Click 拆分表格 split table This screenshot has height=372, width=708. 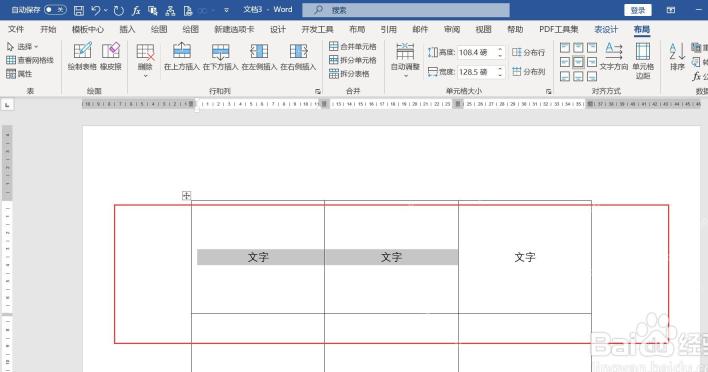[x=349, y=73]
